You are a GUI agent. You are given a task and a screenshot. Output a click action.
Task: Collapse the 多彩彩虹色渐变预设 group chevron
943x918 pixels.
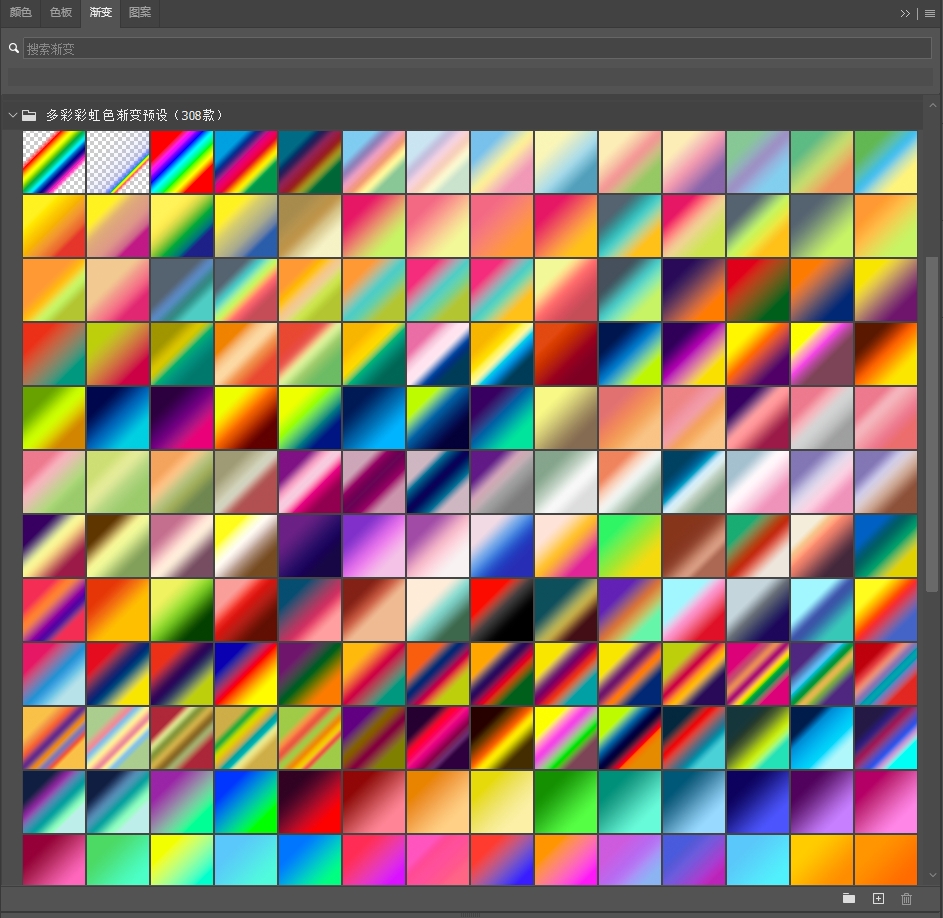(x=13, y=115)
